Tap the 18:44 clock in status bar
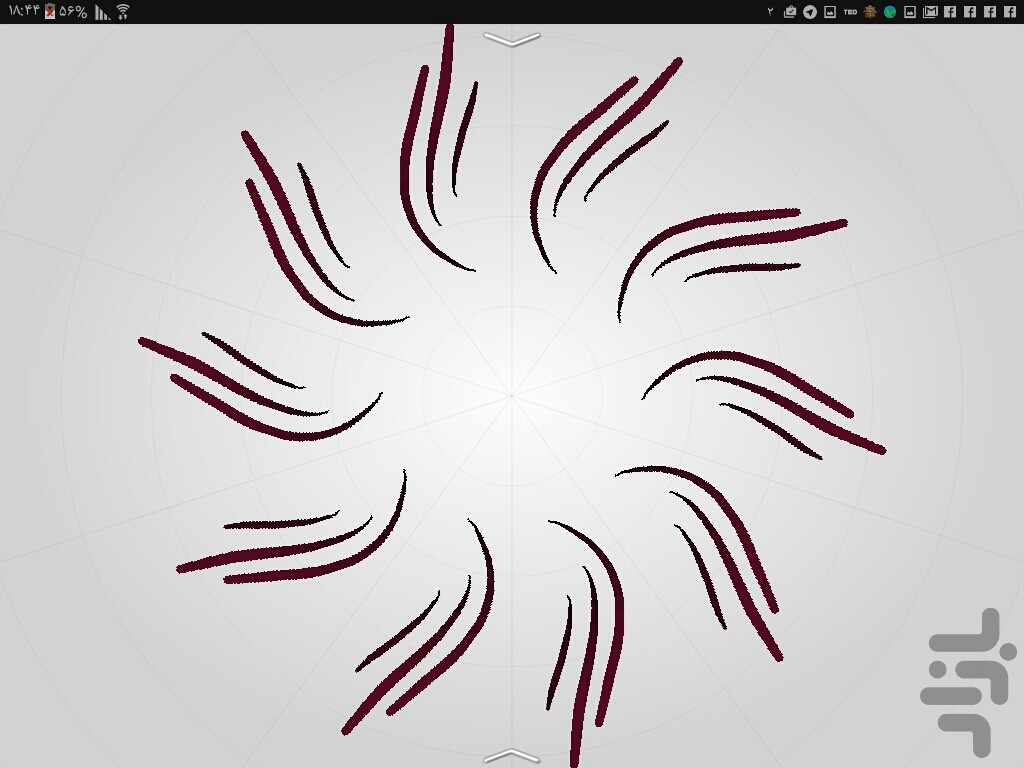This screenshot has width=1024, height=768. pyautogui.click(x=22, y=12)
